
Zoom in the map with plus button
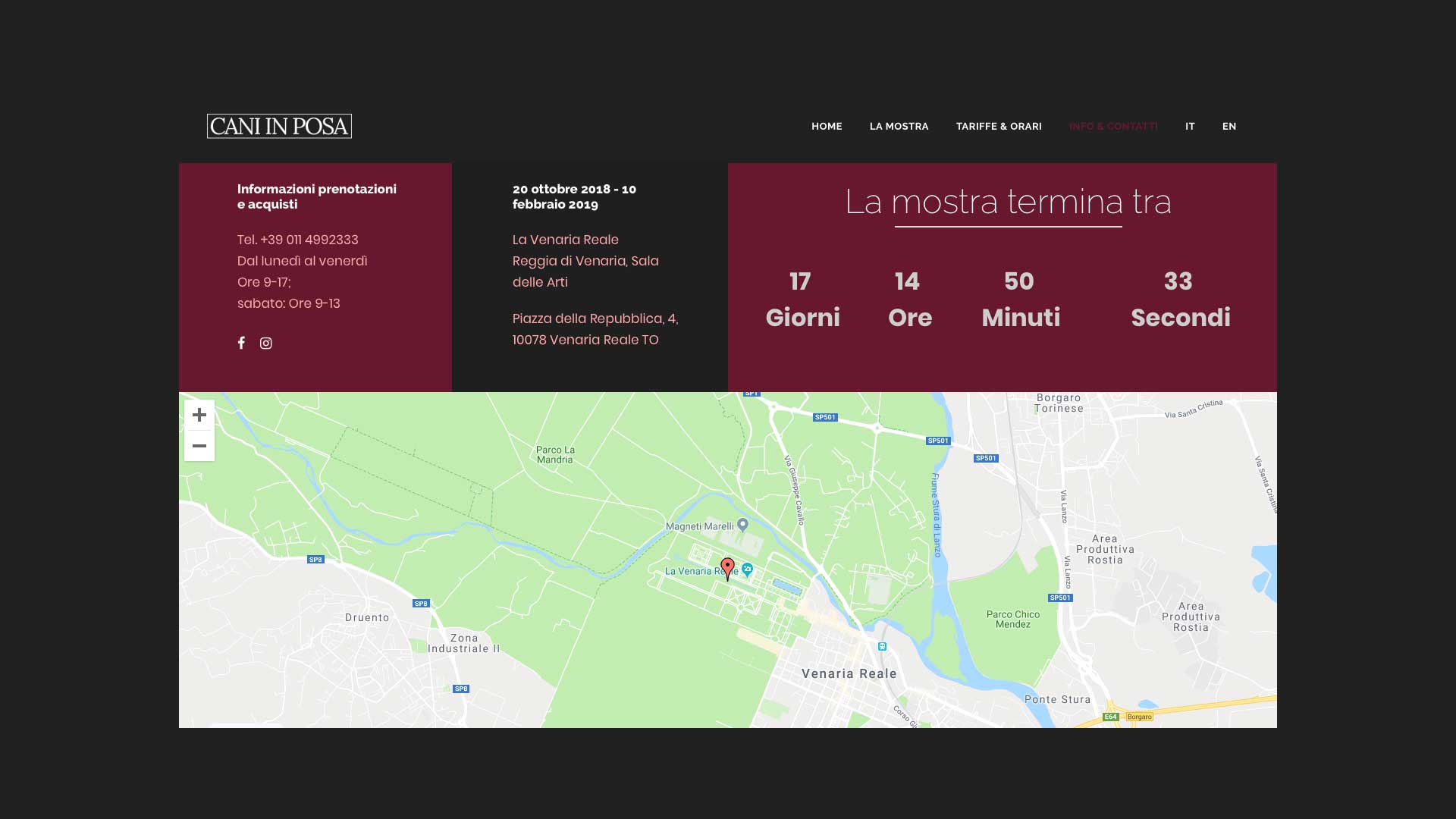[x=199, y=415]
